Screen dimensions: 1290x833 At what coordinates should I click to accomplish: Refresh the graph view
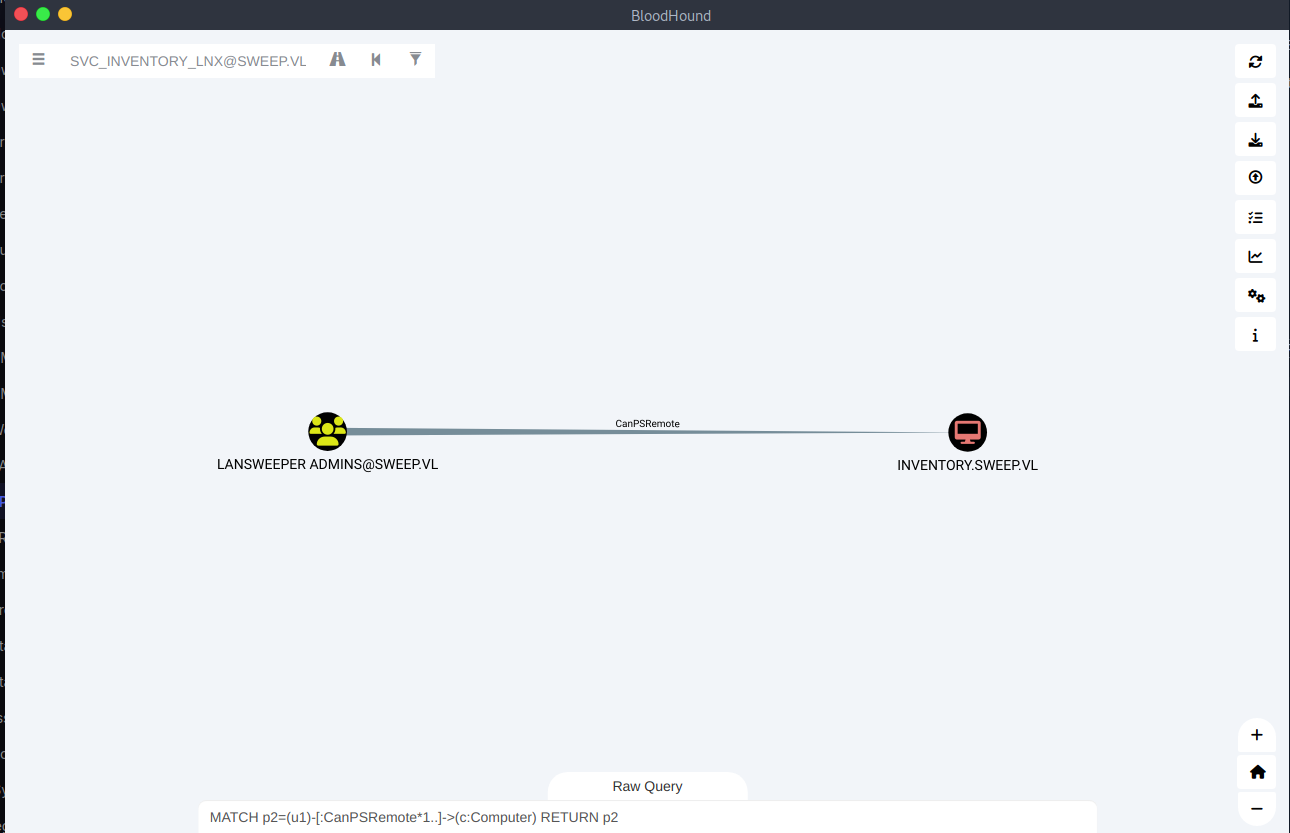1255,62
